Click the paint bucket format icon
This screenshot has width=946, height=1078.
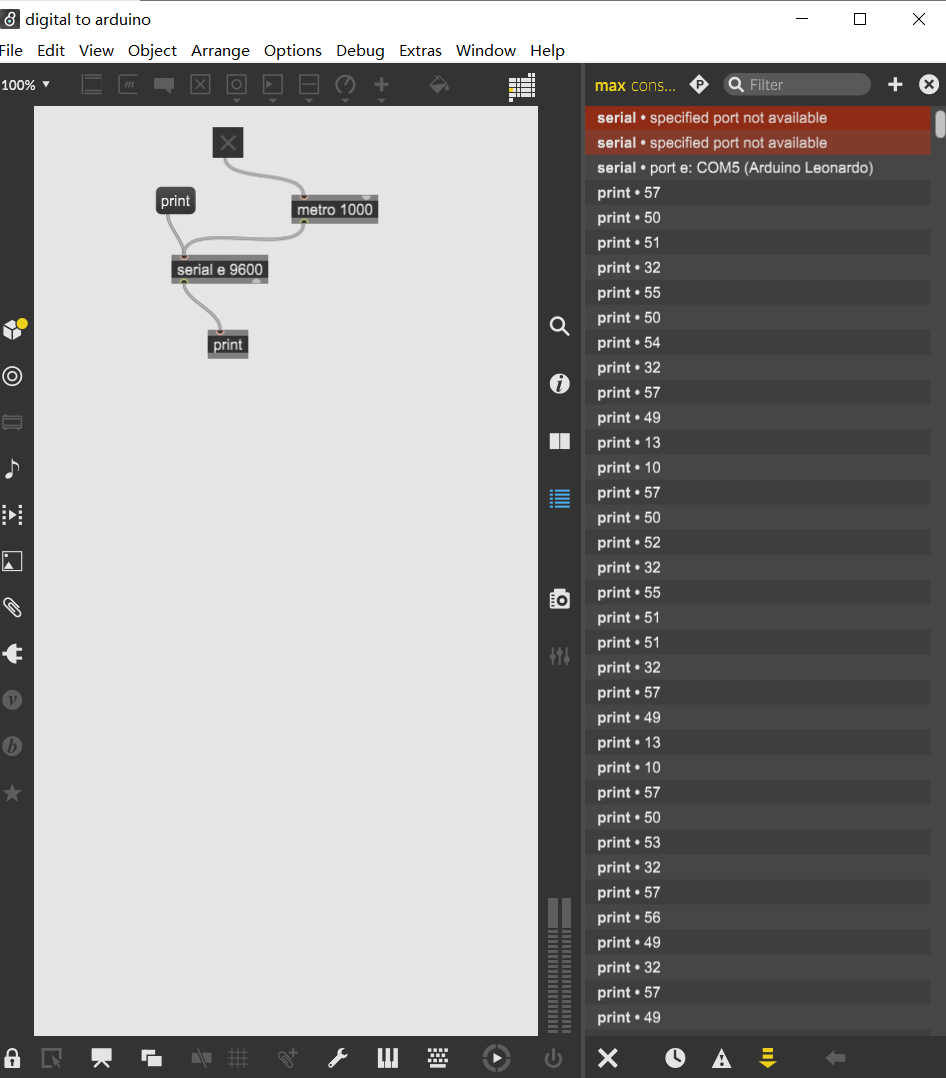coord(439,85)
